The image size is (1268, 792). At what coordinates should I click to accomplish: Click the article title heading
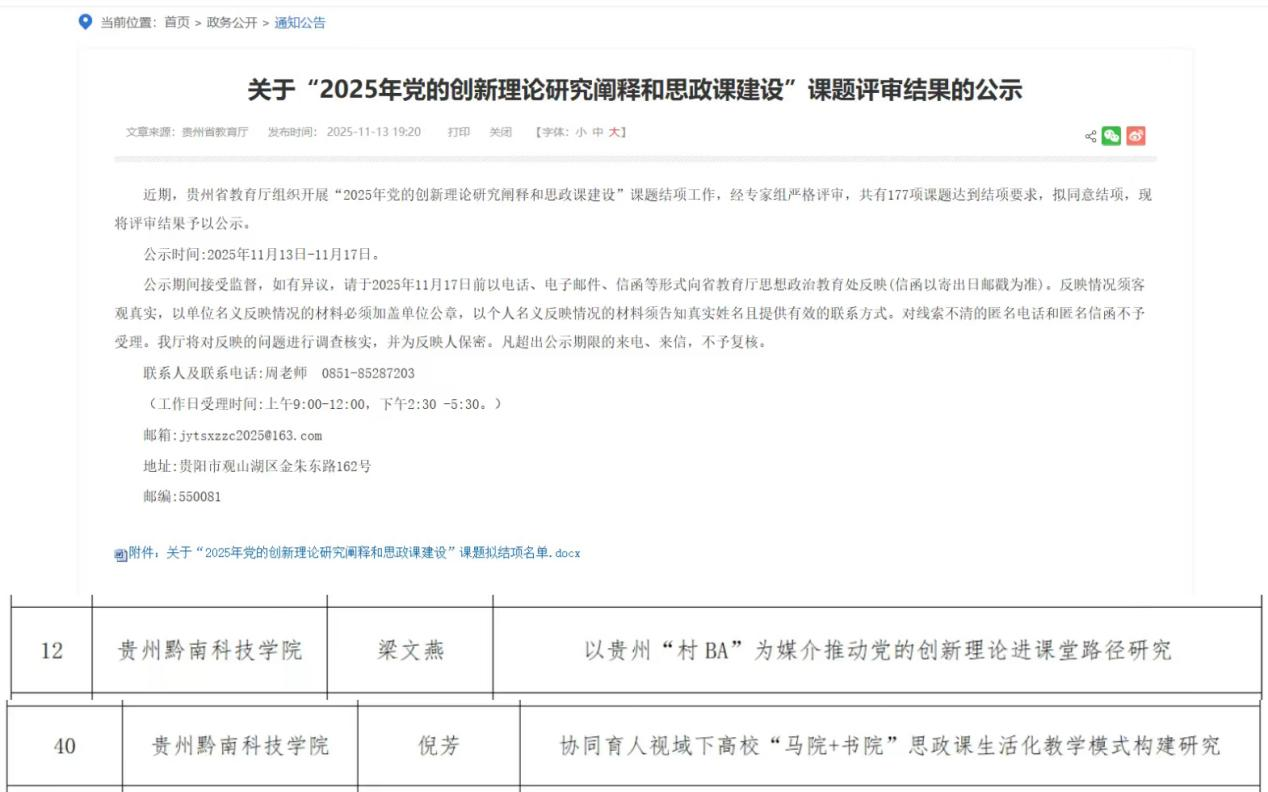(x=634, y=90)
